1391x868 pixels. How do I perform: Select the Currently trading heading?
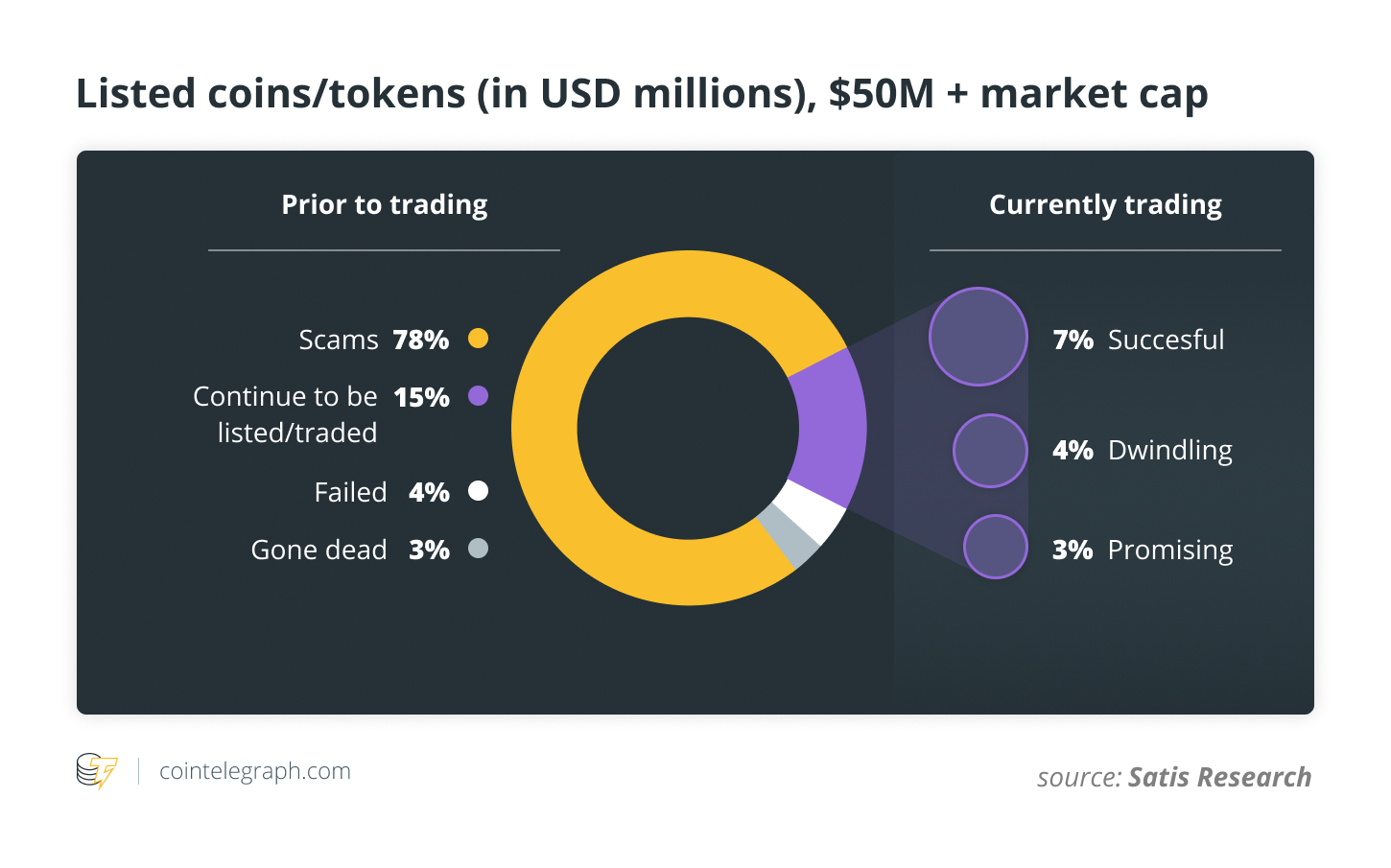pyautogui.click(x=1105, y=204)
